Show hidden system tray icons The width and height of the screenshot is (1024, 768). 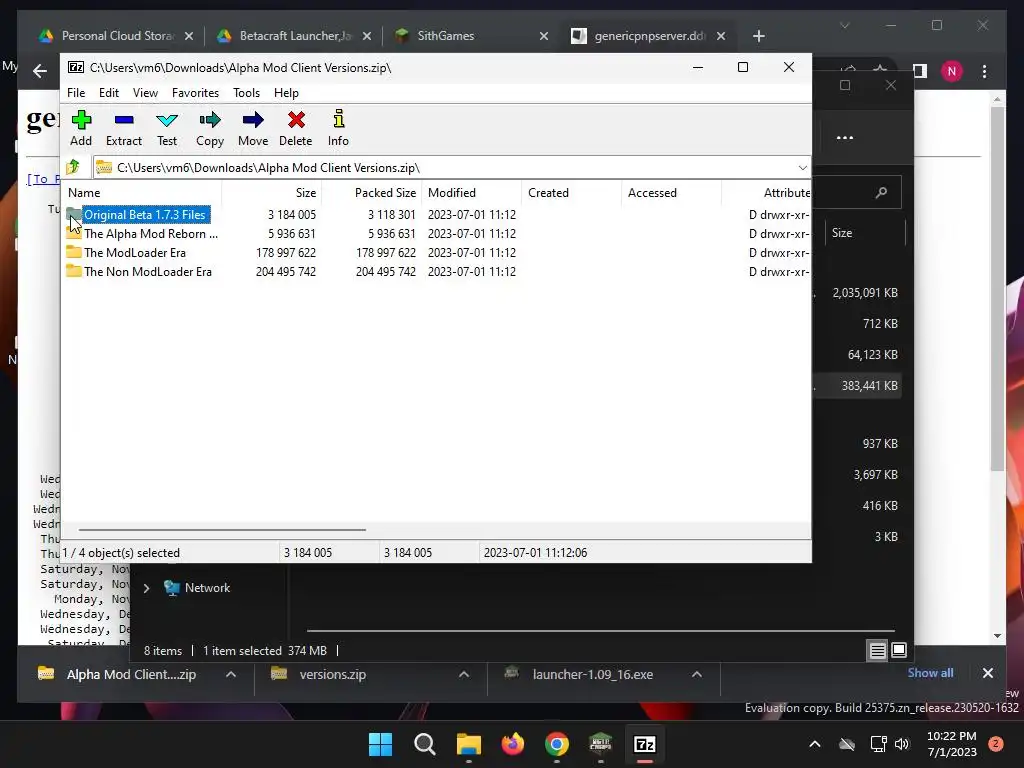pyautogui.click(x=814, y=744)
